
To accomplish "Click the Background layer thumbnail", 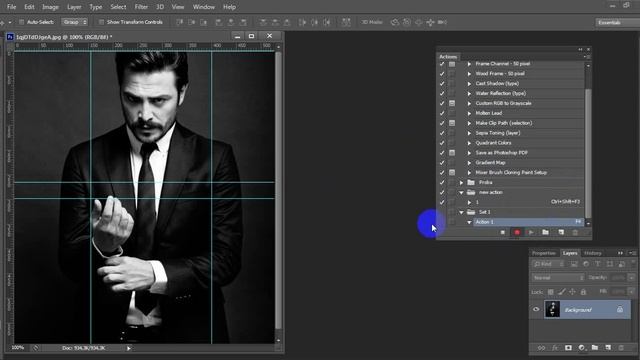I will click(553, 309).
